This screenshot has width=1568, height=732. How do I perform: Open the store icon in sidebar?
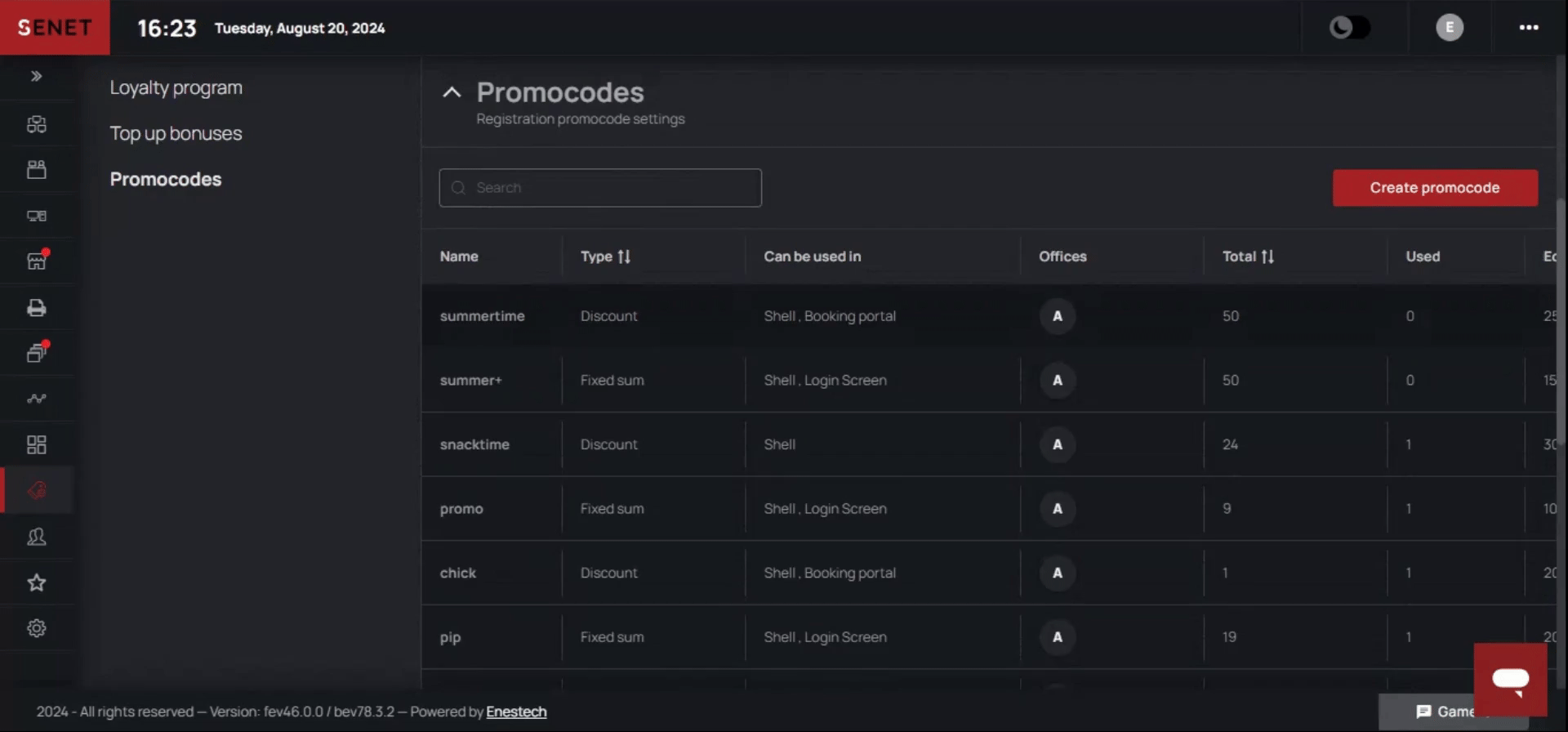pos(37,261)
